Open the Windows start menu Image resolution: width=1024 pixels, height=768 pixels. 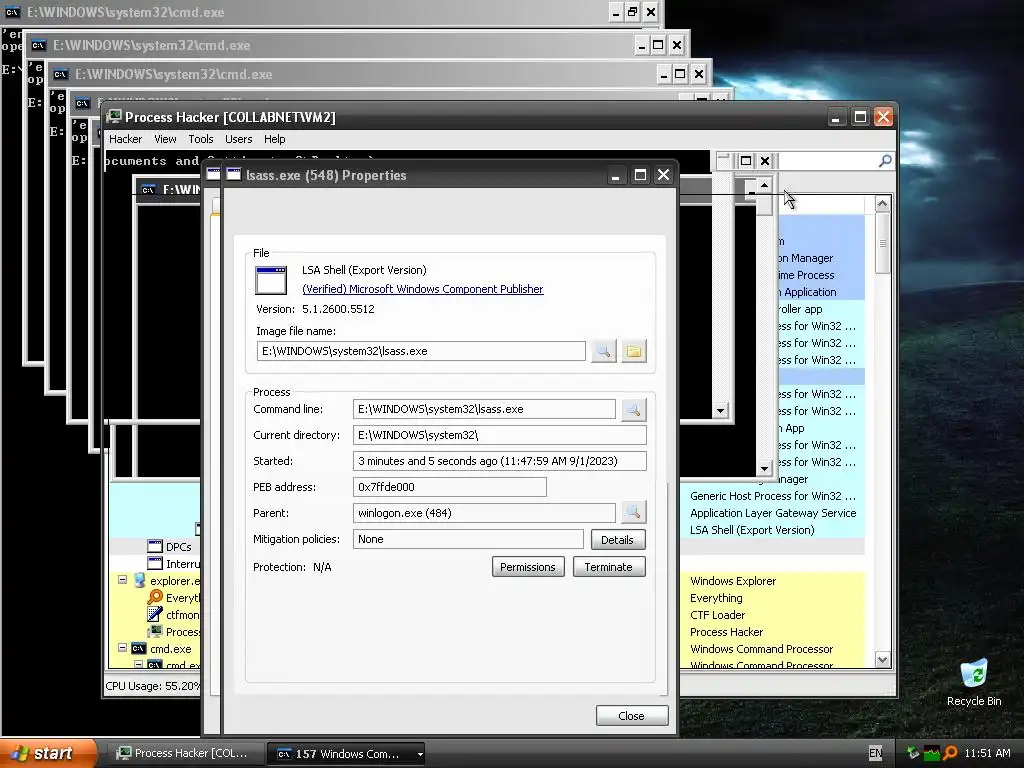tap(49, 753)
